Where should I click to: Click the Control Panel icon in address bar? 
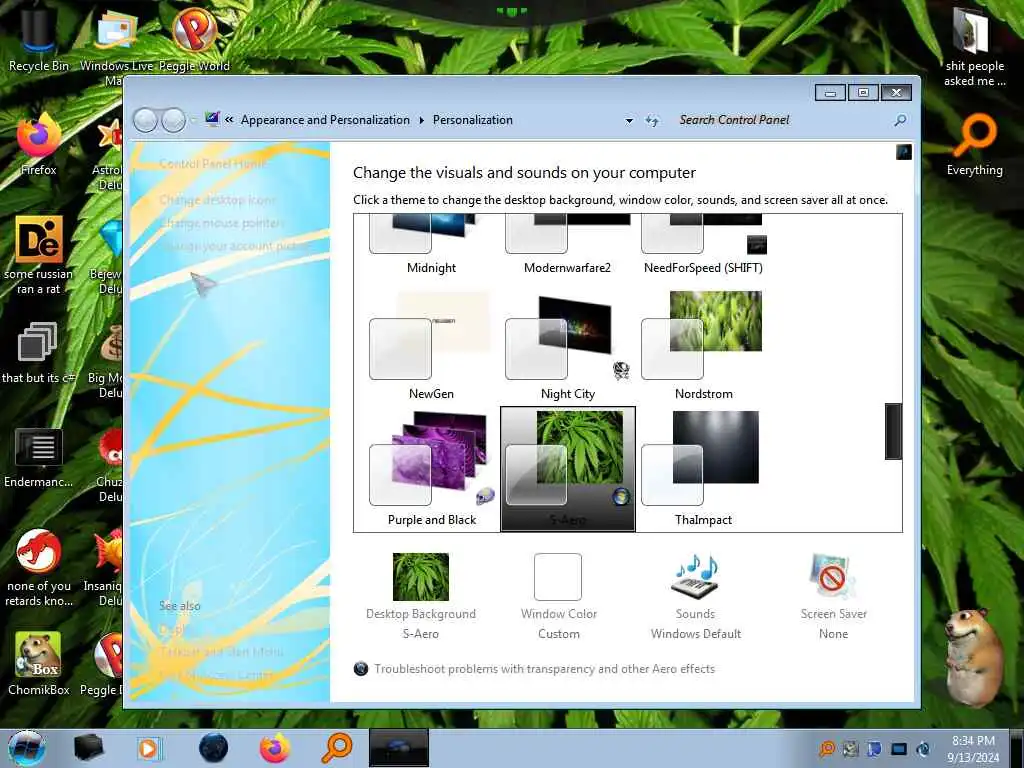coord(212,120)
